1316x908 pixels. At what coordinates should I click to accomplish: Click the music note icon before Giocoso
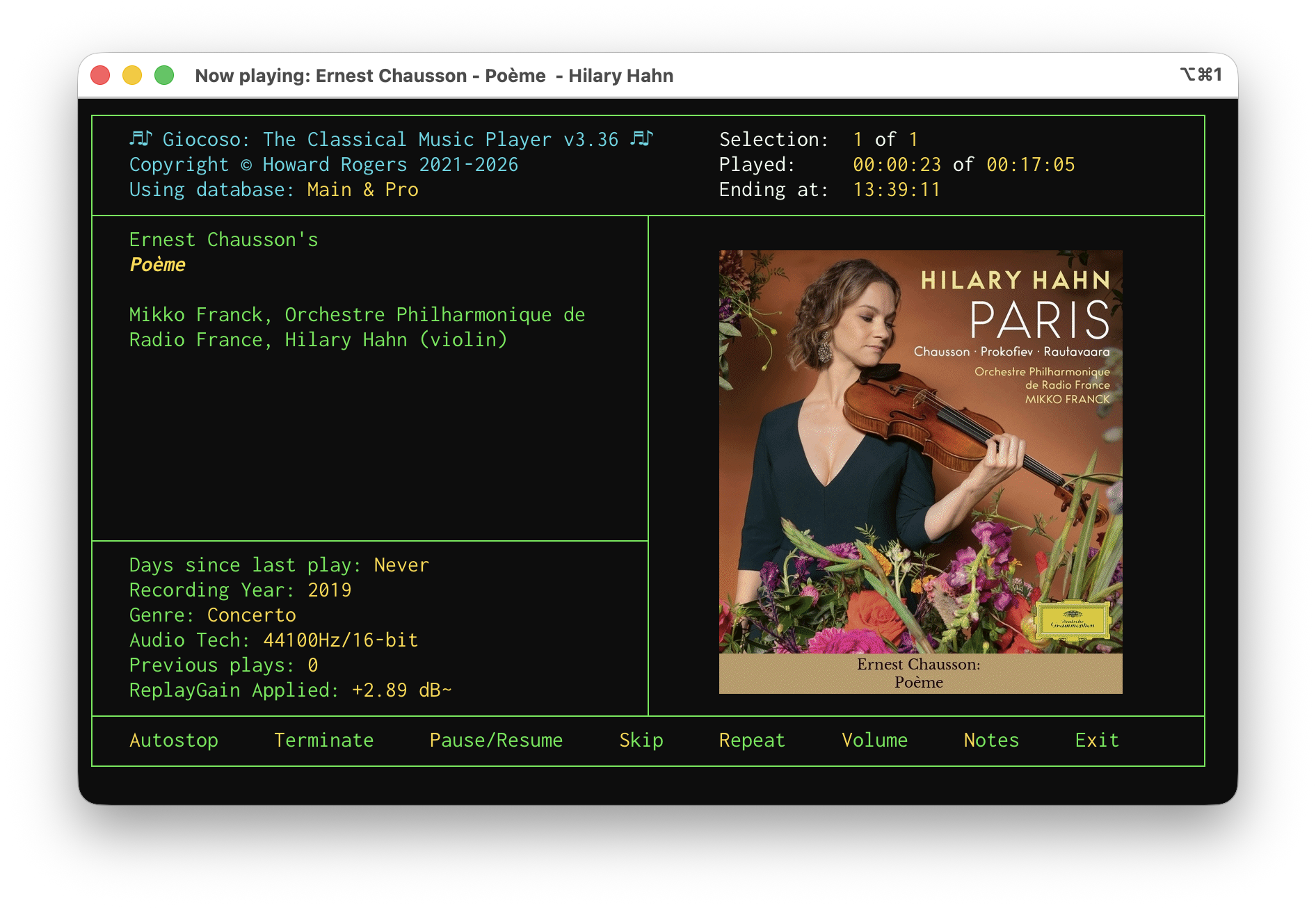coord(141,139)
